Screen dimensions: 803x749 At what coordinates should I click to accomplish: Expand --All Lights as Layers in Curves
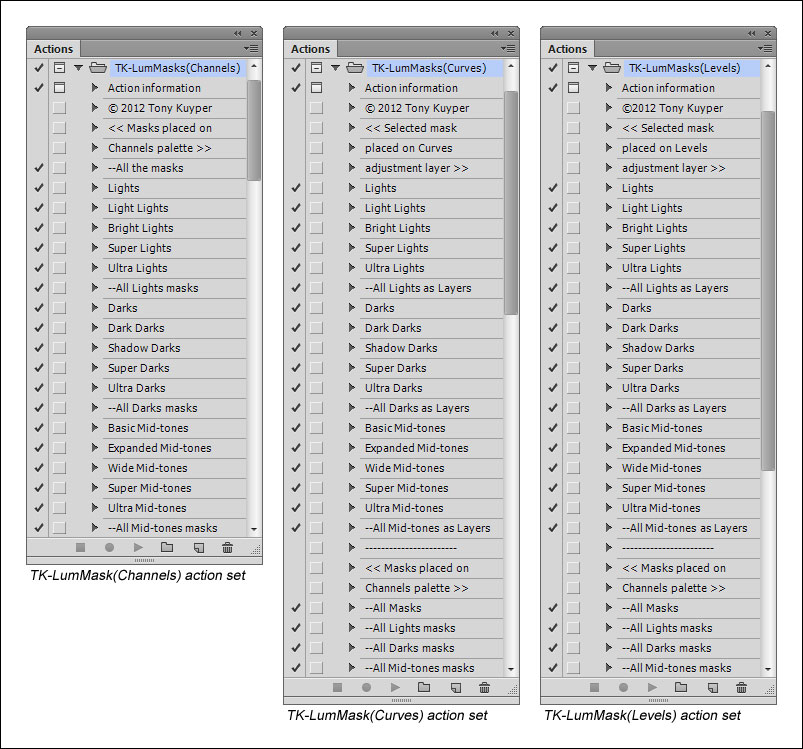[352, 287]
